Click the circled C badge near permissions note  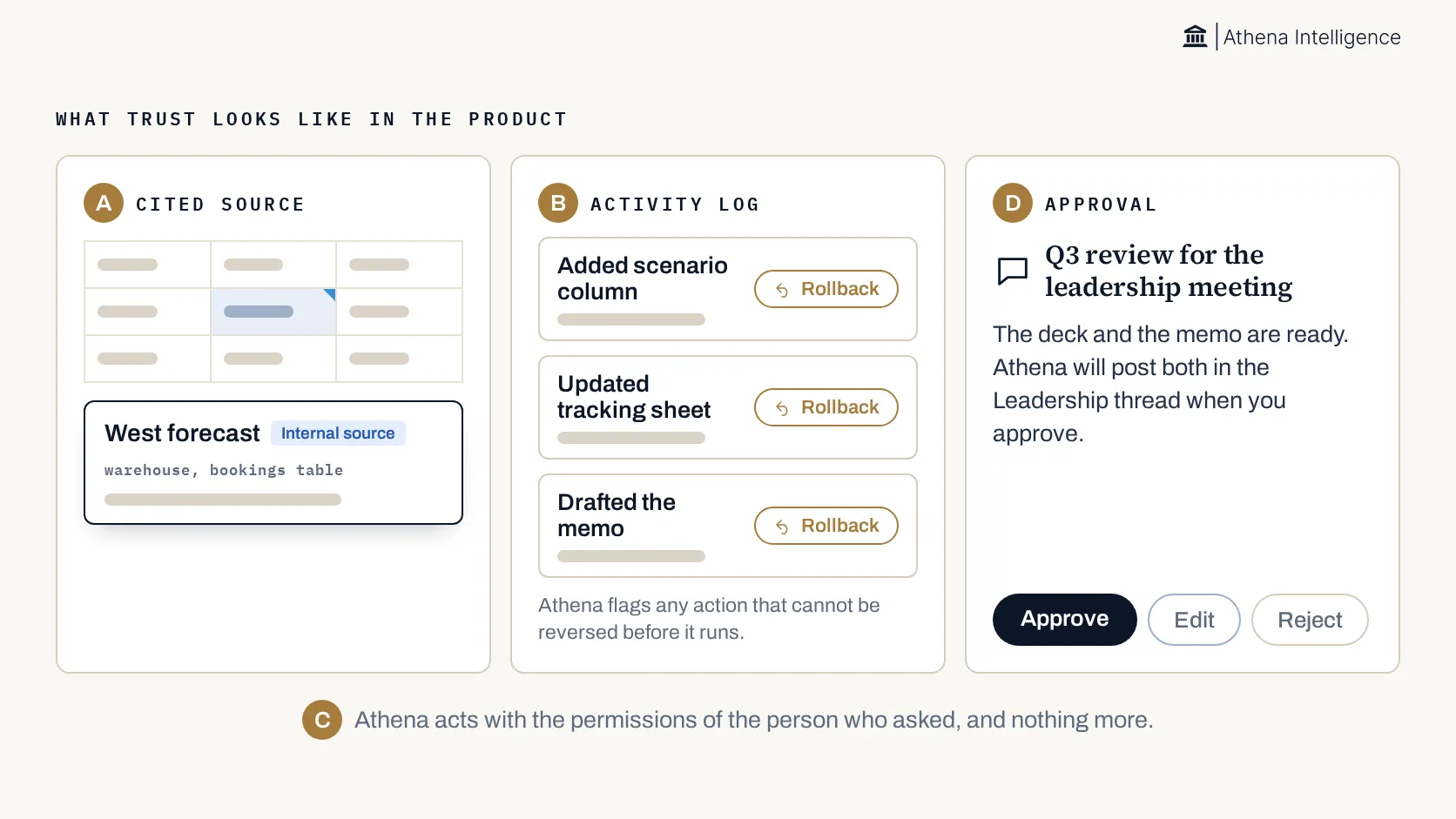pyautogui.click(x=322, y=720)
